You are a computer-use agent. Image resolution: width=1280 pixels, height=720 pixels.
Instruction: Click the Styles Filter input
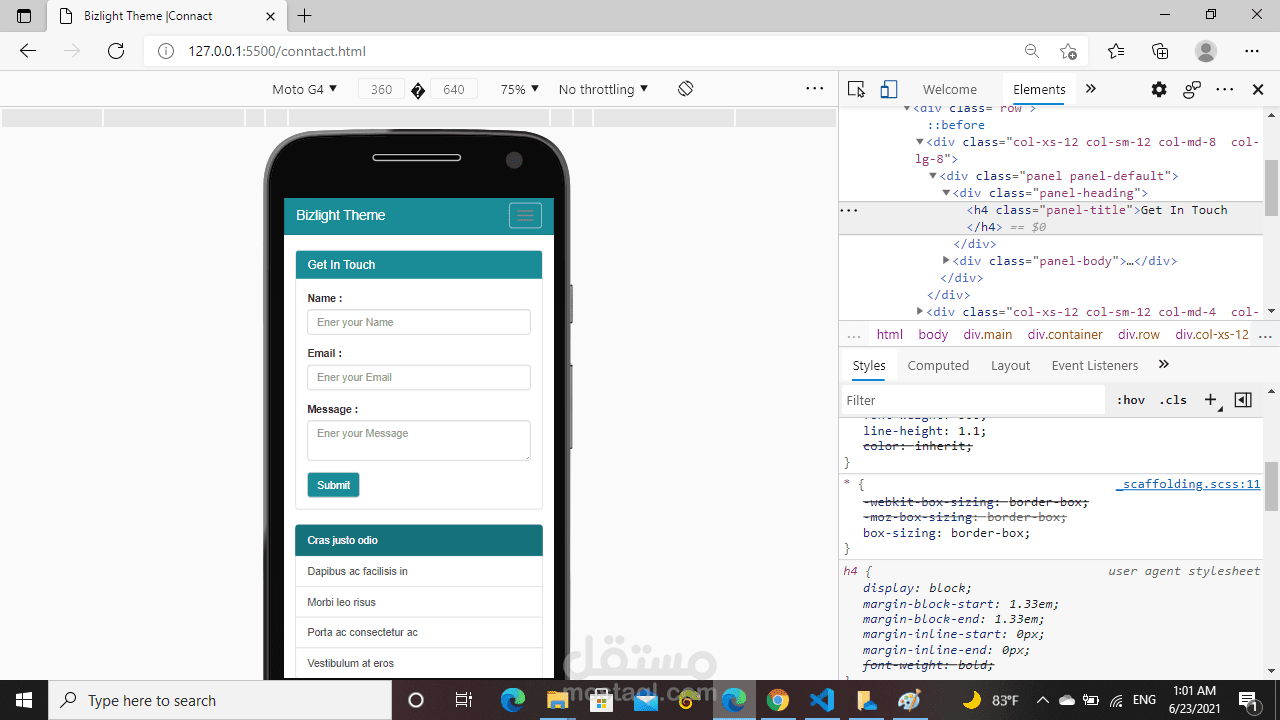(x=973, y=400)
